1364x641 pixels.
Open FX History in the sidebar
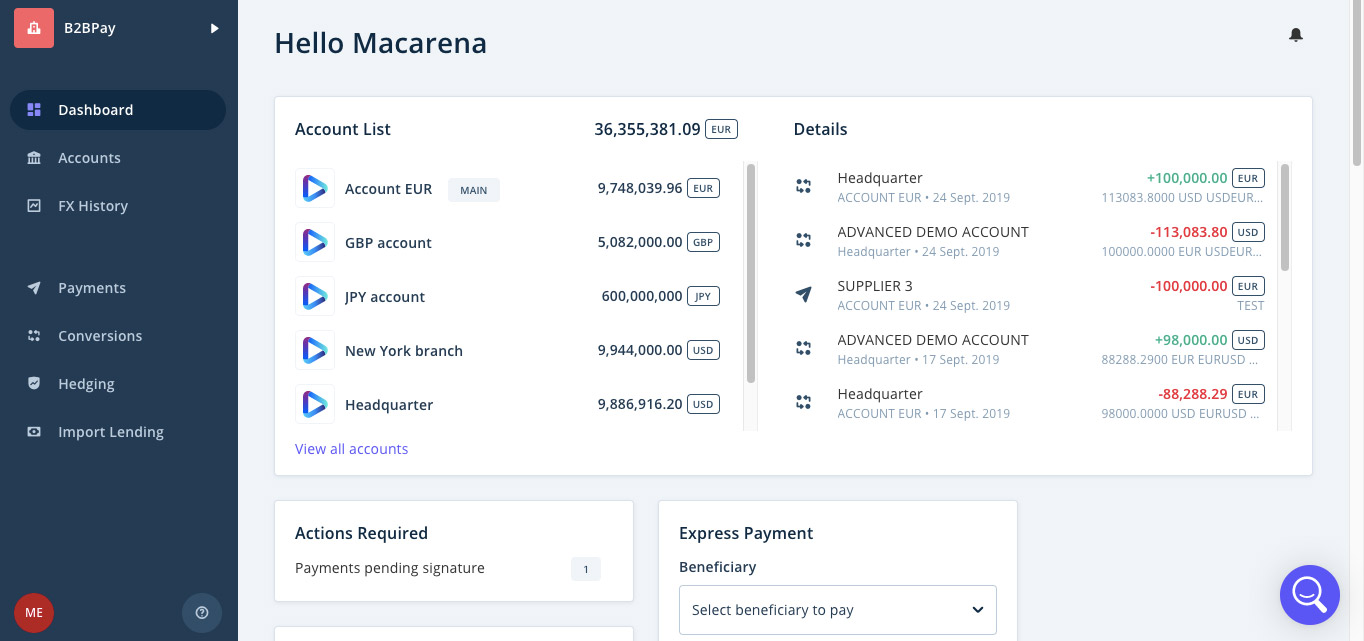tap(93, 206)
